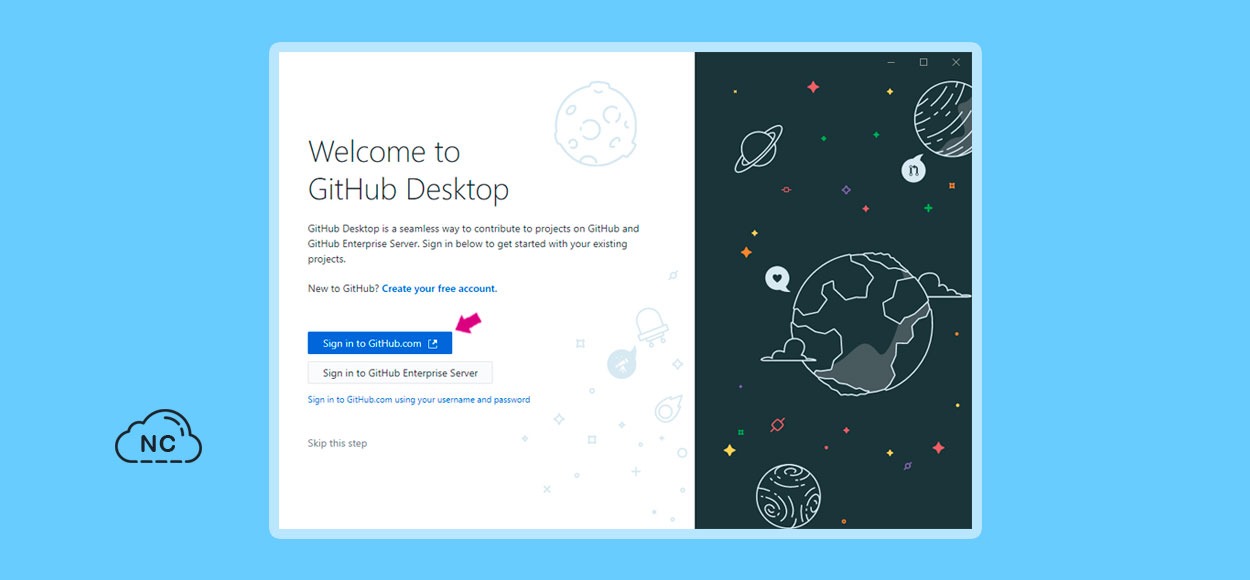The height and width of the screenshot is (580, 1250).
Task: Click the New to GitHub? text
Action: [x=343, y=289]
